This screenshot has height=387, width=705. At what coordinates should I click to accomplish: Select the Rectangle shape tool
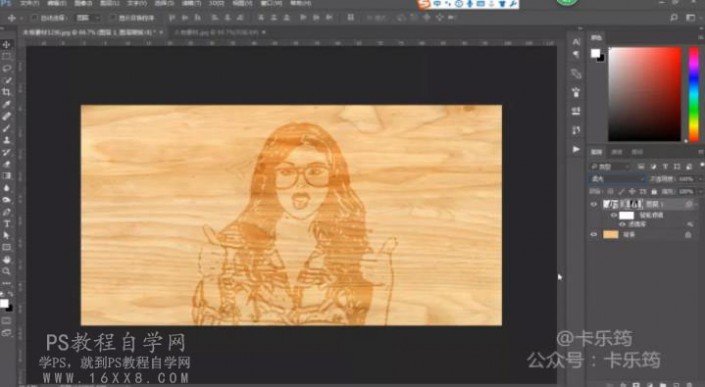pyautogui.click(x=7, y=248)
